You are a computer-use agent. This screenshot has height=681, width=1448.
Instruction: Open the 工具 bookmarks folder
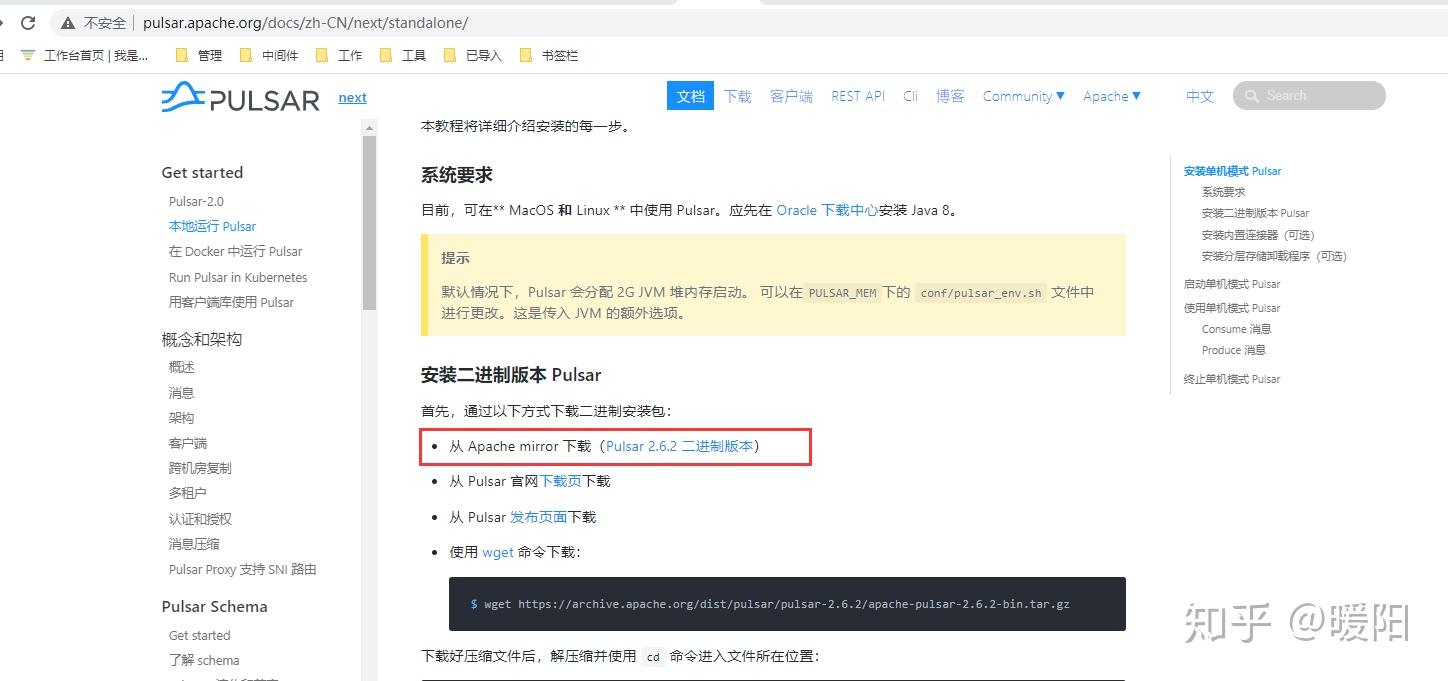coord(410,55)
